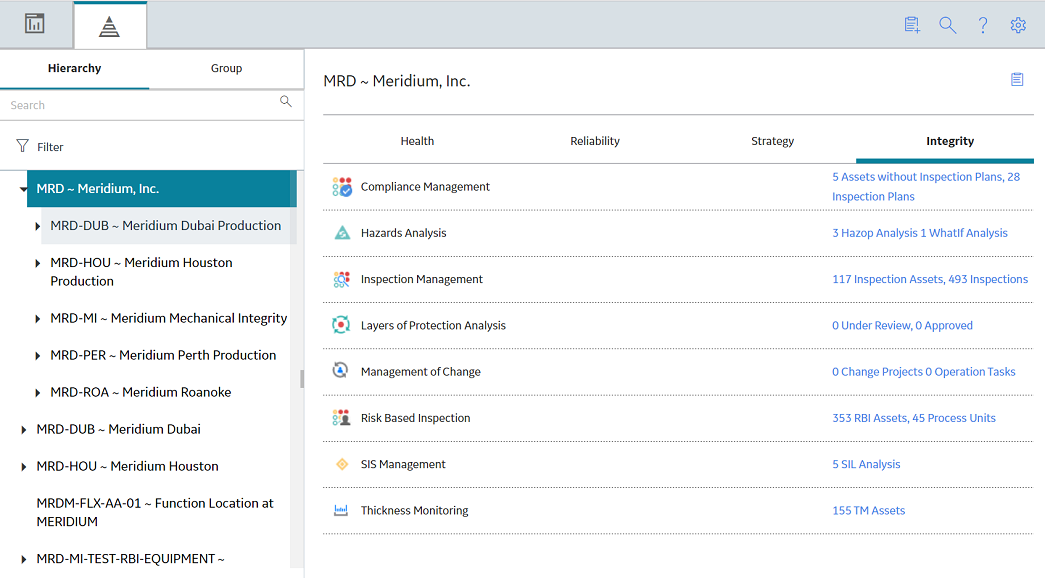Screen dimensions: 1045x578
Task: Click the Thickness Monitoring icon
Action: point(341,510)
